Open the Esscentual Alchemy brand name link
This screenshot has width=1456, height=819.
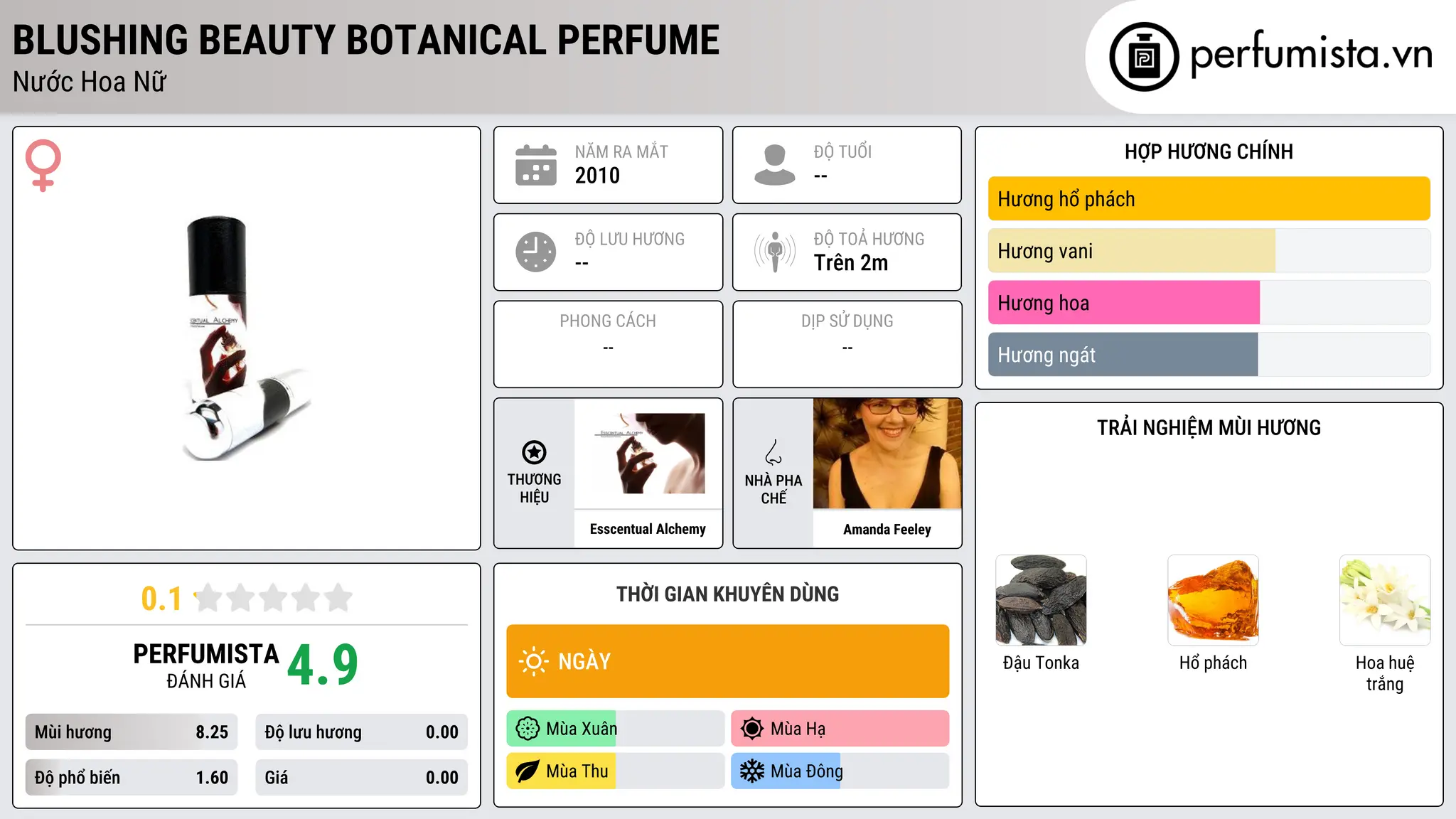648,529
